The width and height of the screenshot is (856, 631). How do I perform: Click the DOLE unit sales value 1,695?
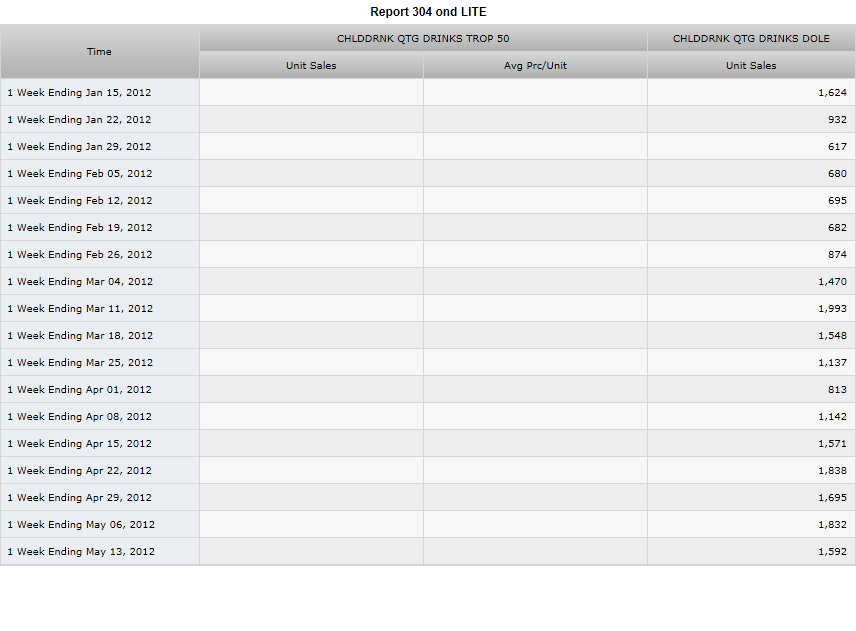pos(832,498)
